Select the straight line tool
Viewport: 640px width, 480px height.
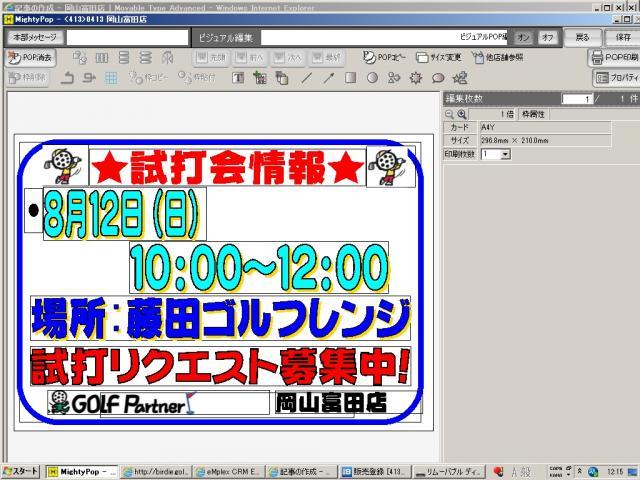point(307,78)
